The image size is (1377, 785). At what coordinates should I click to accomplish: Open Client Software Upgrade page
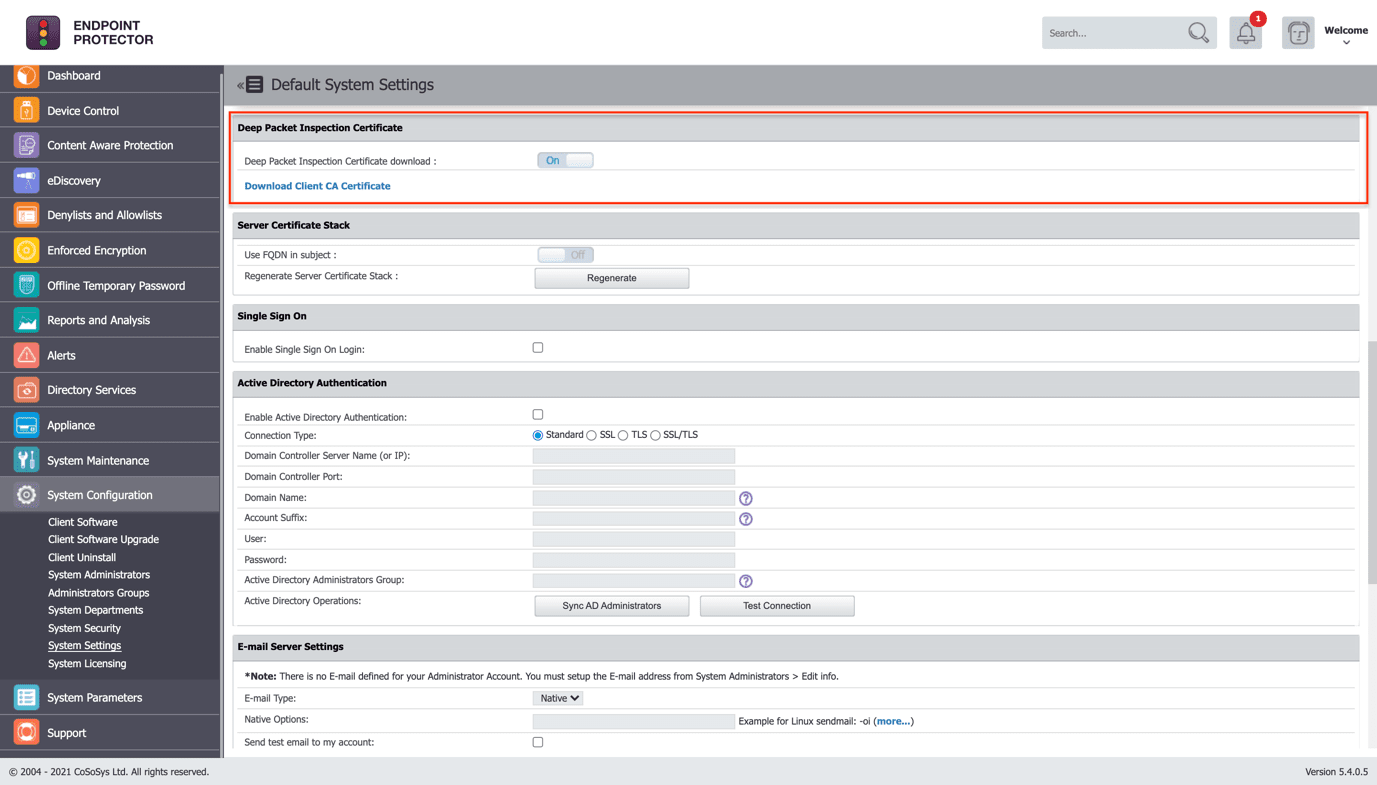[103, 539]
